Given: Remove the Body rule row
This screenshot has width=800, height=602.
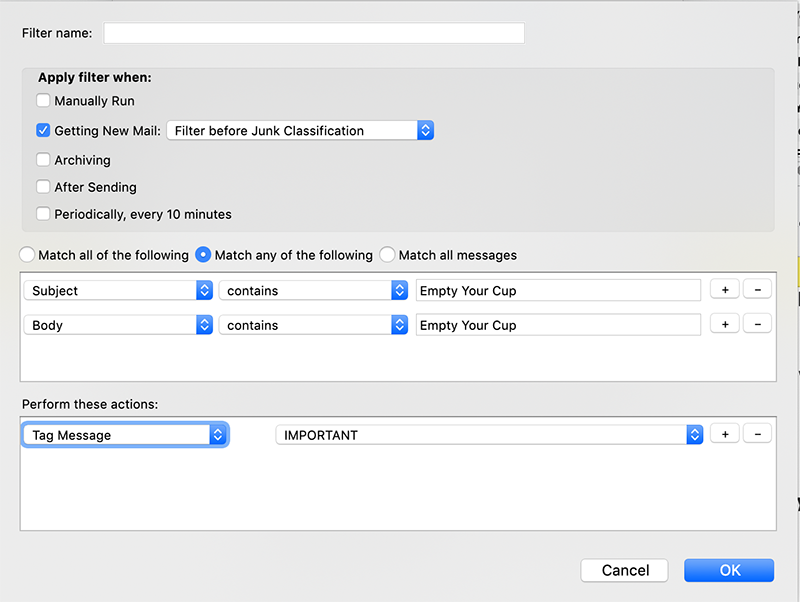Looking at the screenshot, I should pyautogui.click(x=757, y=325).
